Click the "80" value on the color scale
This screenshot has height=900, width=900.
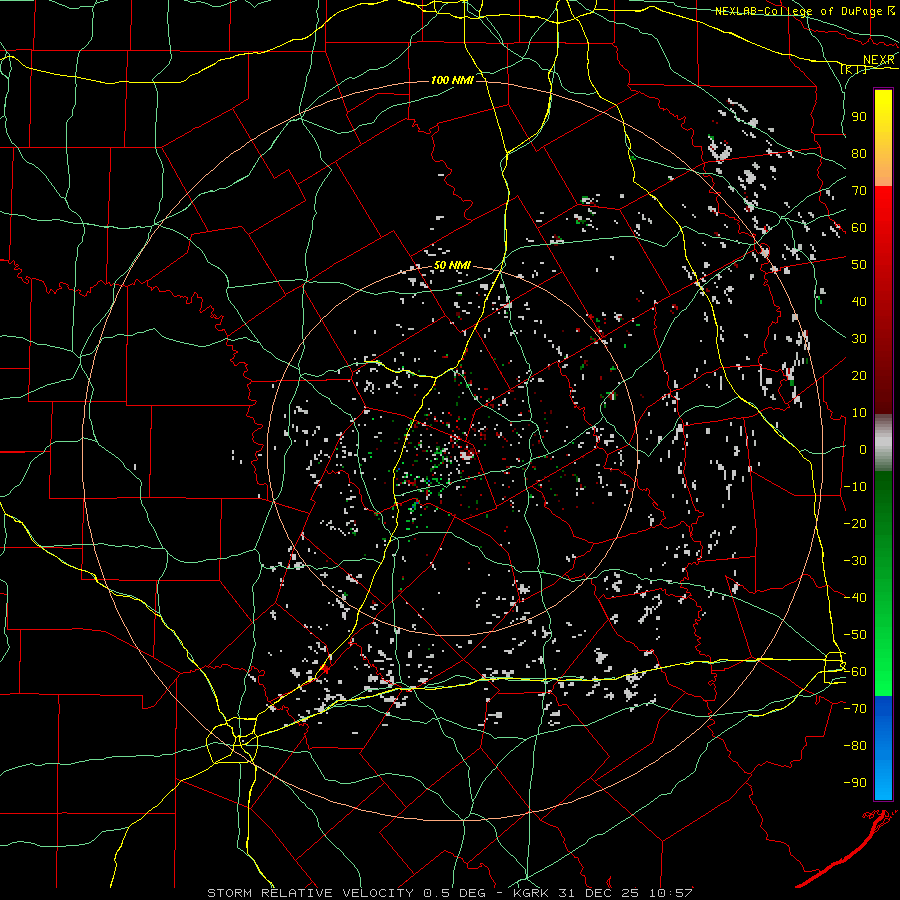(859, 153)
